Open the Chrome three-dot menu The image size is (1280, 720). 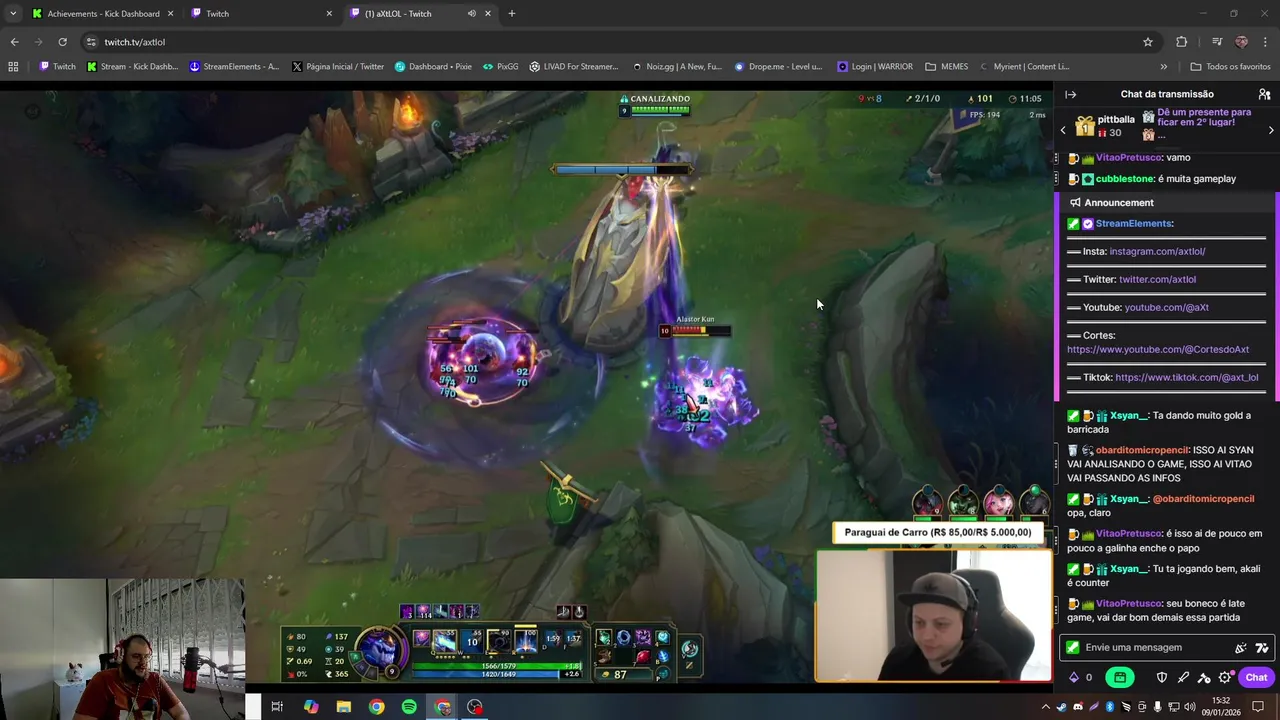point(1266,42)
